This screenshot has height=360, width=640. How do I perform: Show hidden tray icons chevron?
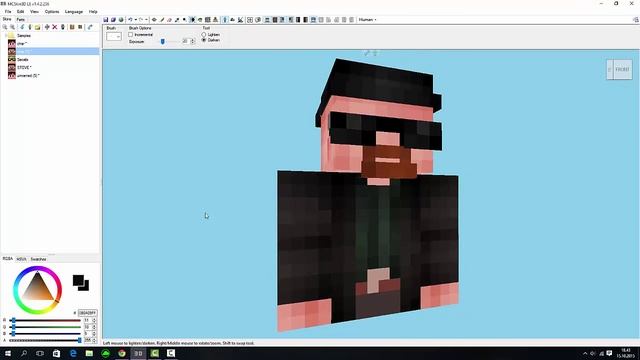(585, 353)
